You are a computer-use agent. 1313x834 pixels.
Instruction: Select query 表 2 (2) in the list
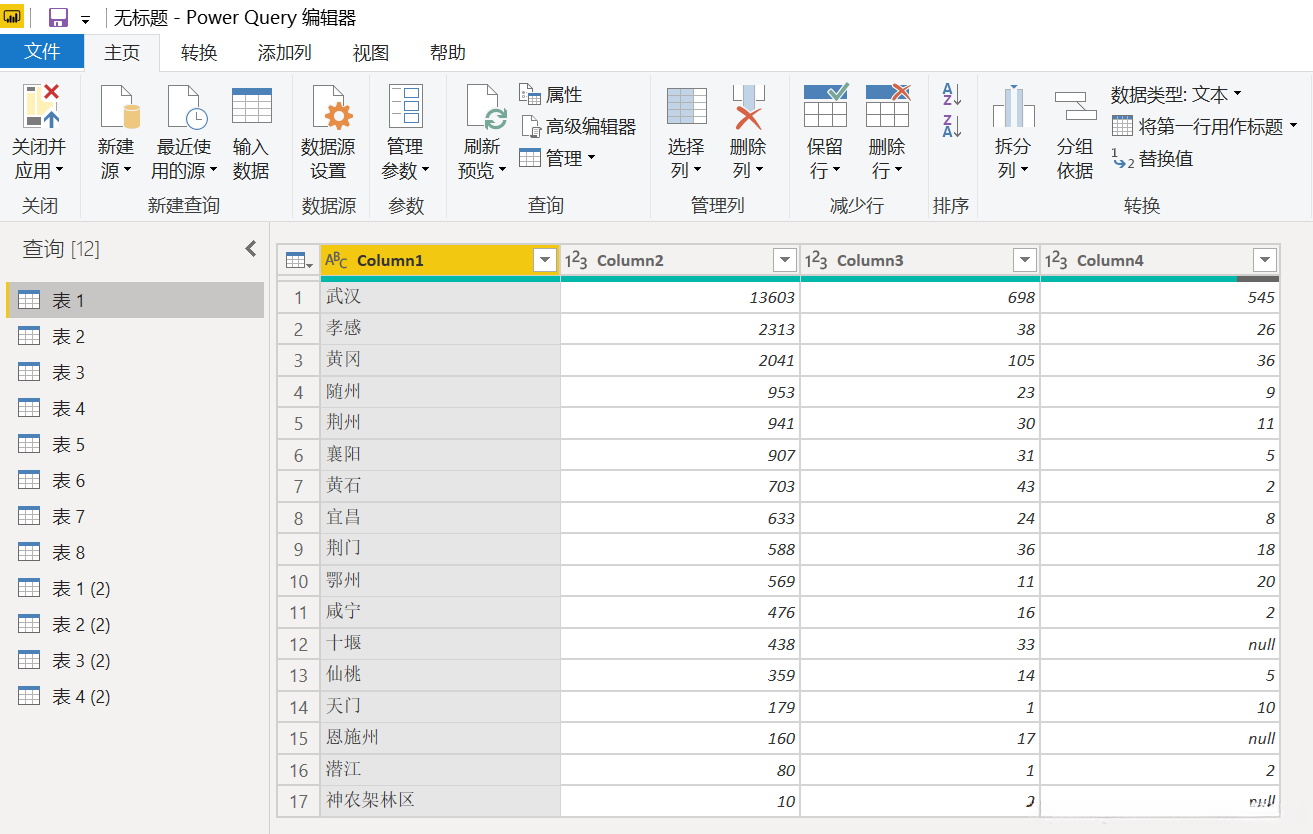coord(136,624)
